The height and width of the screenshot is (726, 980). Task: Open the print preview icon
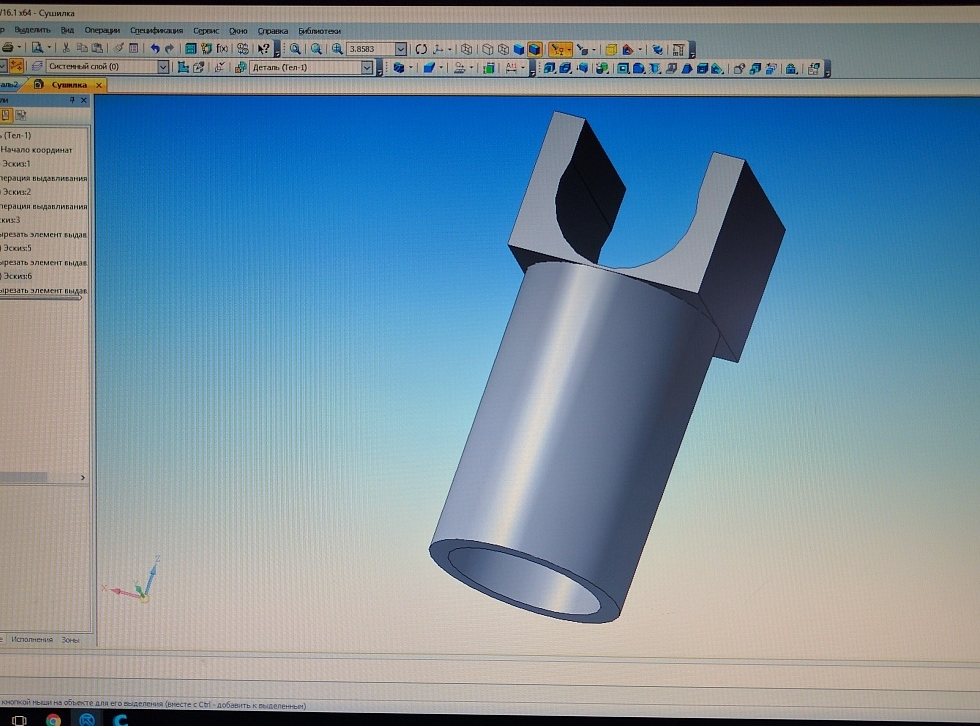(x=38, y=47)
